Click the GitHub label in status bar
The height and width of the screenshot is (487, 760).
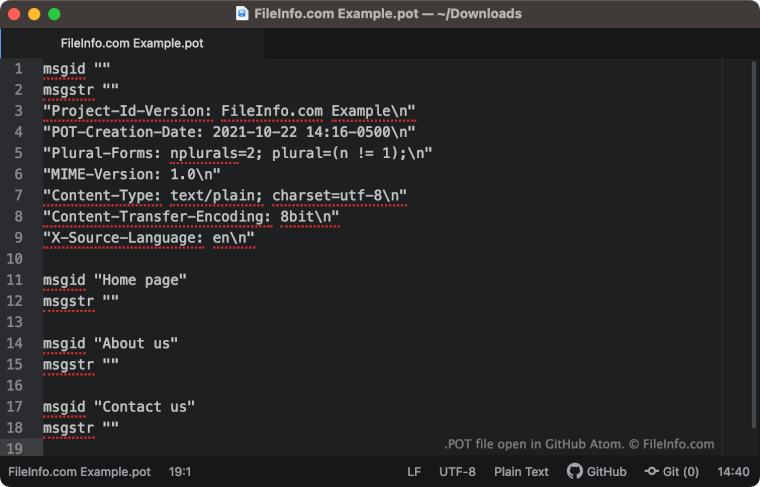(606, 471)
